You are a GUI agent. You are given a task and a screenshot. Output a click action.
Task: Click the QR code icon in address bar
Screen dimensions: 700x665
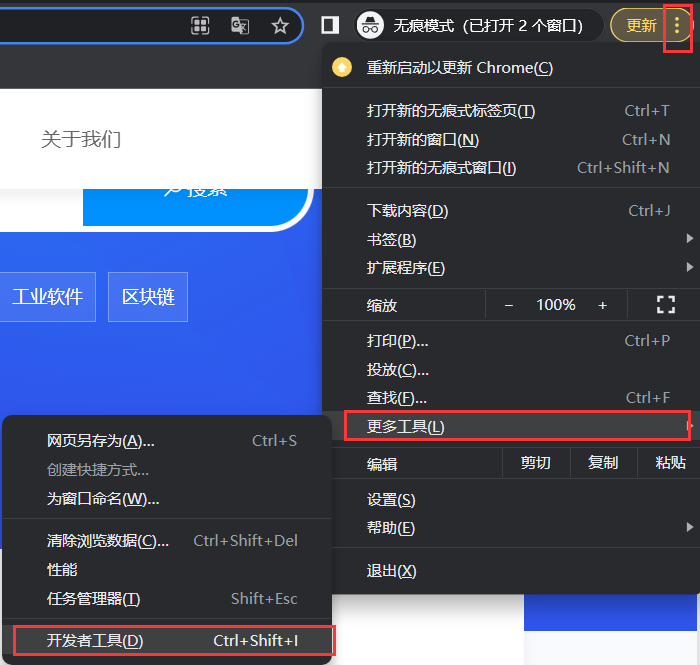[200, 26]
